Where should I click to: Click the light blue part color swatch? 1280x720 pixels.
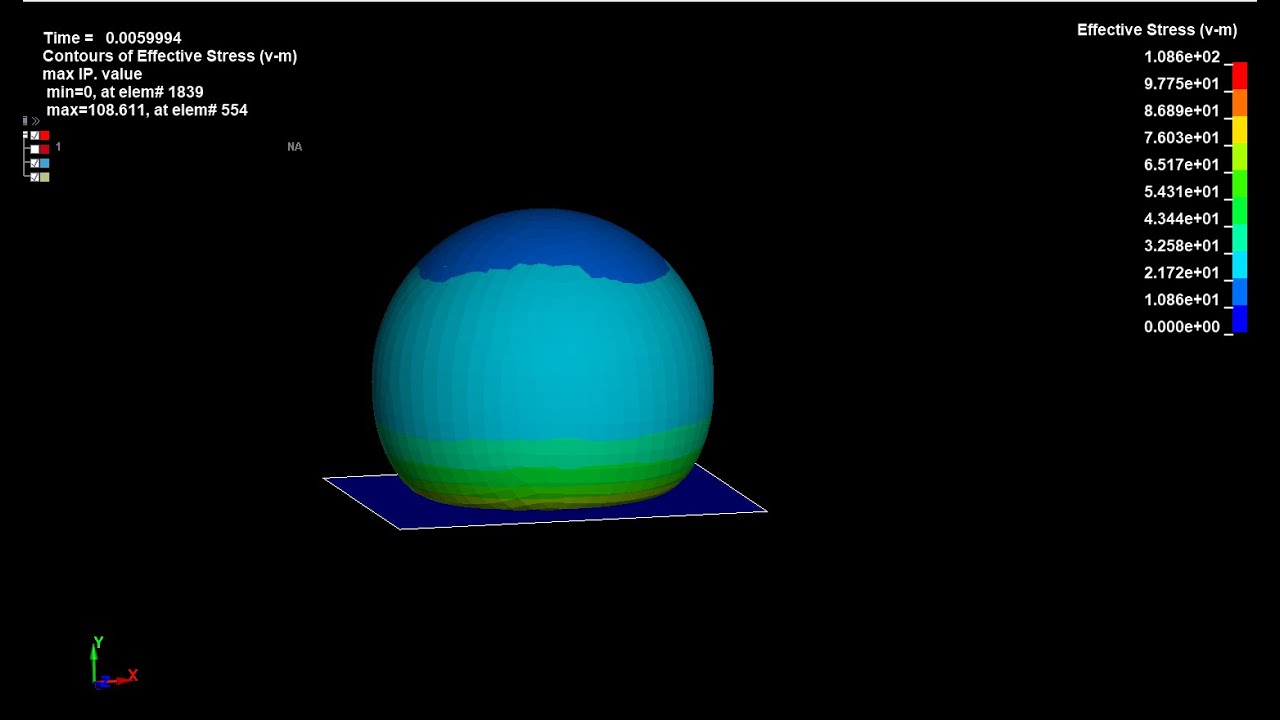pyautogui.click(x=44, y=163)
